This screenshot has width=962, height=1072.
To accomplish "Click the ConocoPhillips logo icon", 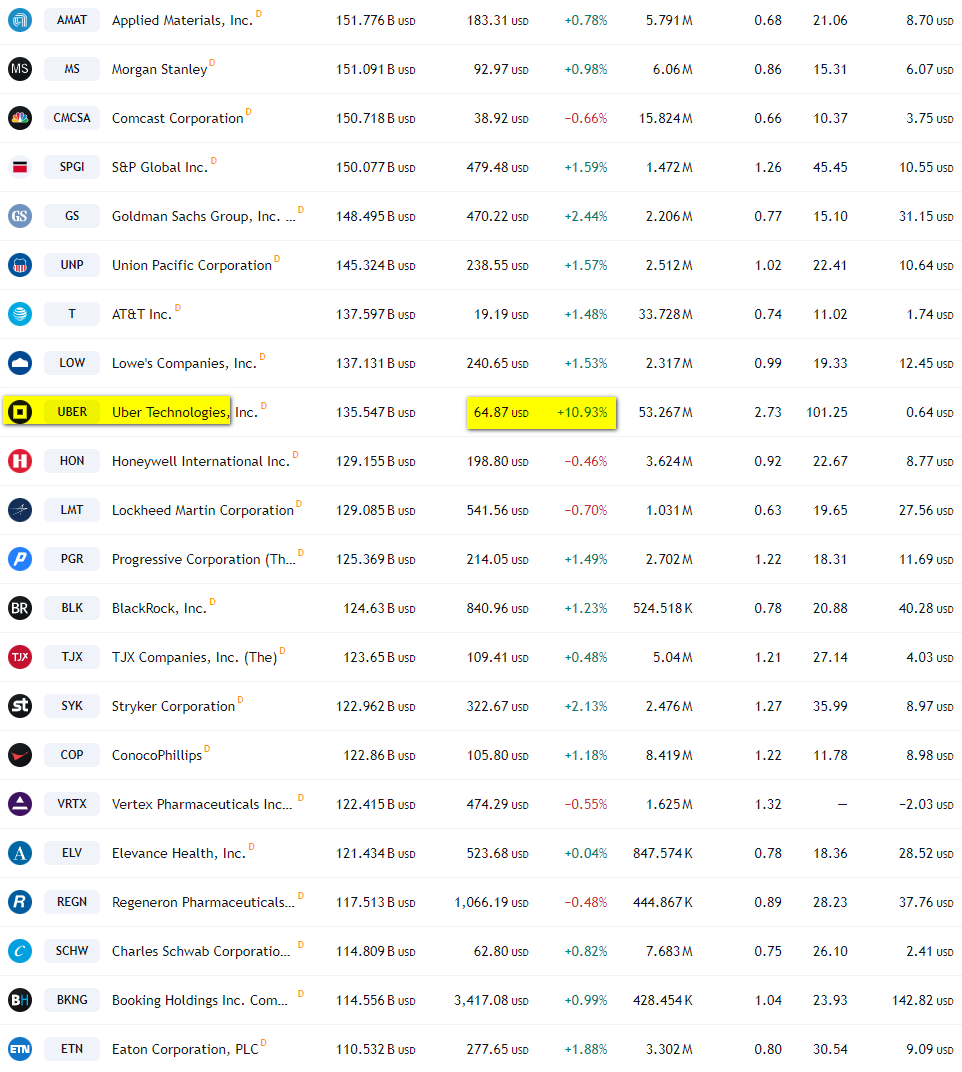I will [20, 755].
